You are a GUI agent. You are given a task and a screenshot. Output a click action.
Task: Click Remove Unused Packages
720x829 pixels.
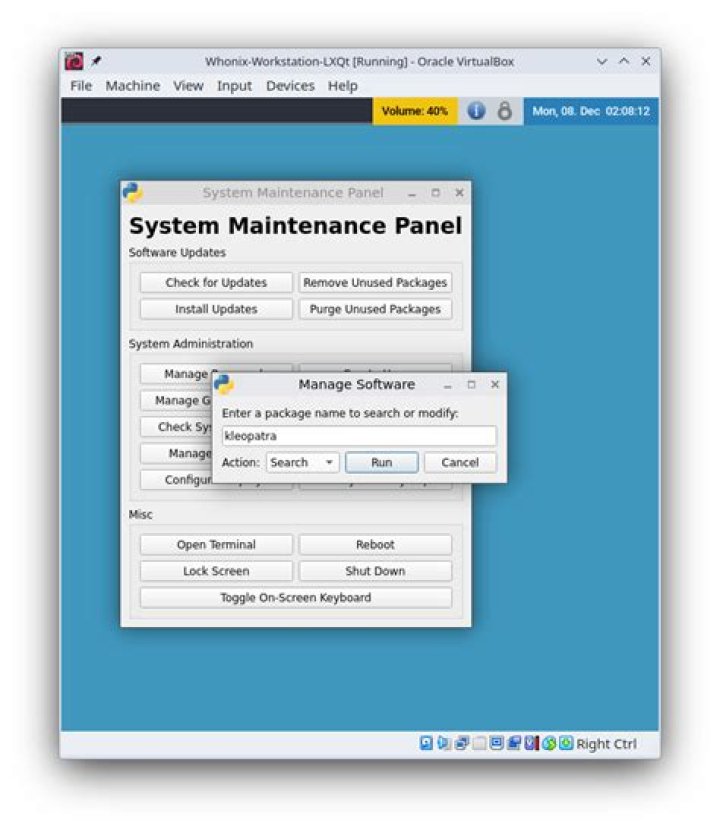(375, 283)
